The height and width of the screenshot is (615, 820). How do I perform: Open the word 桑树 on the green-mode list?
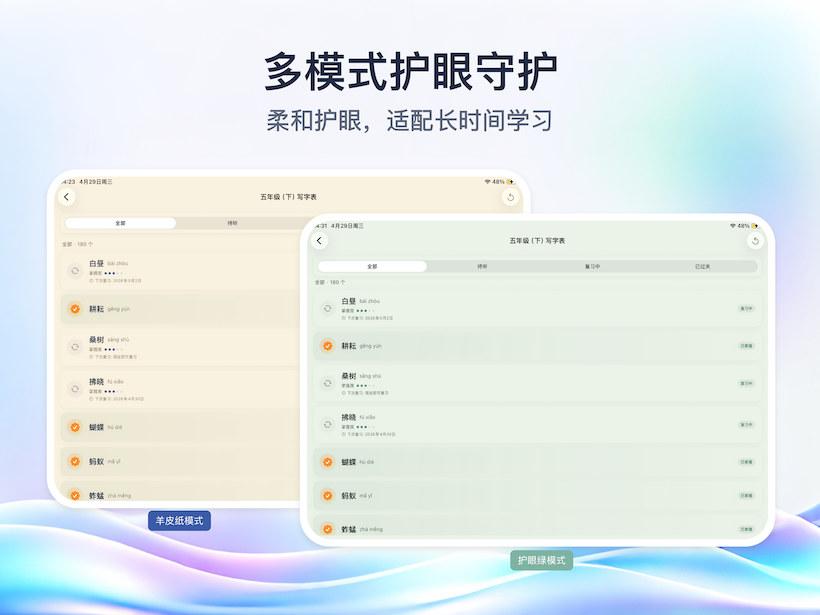pos(349,376)
